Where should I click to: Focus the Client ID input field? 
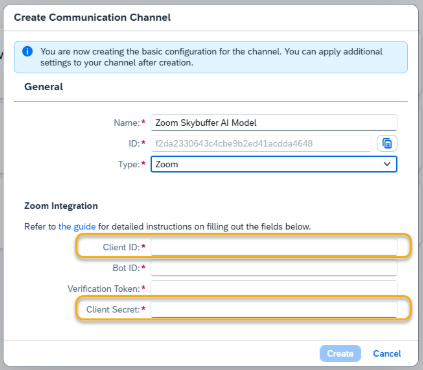pos(274,247)
